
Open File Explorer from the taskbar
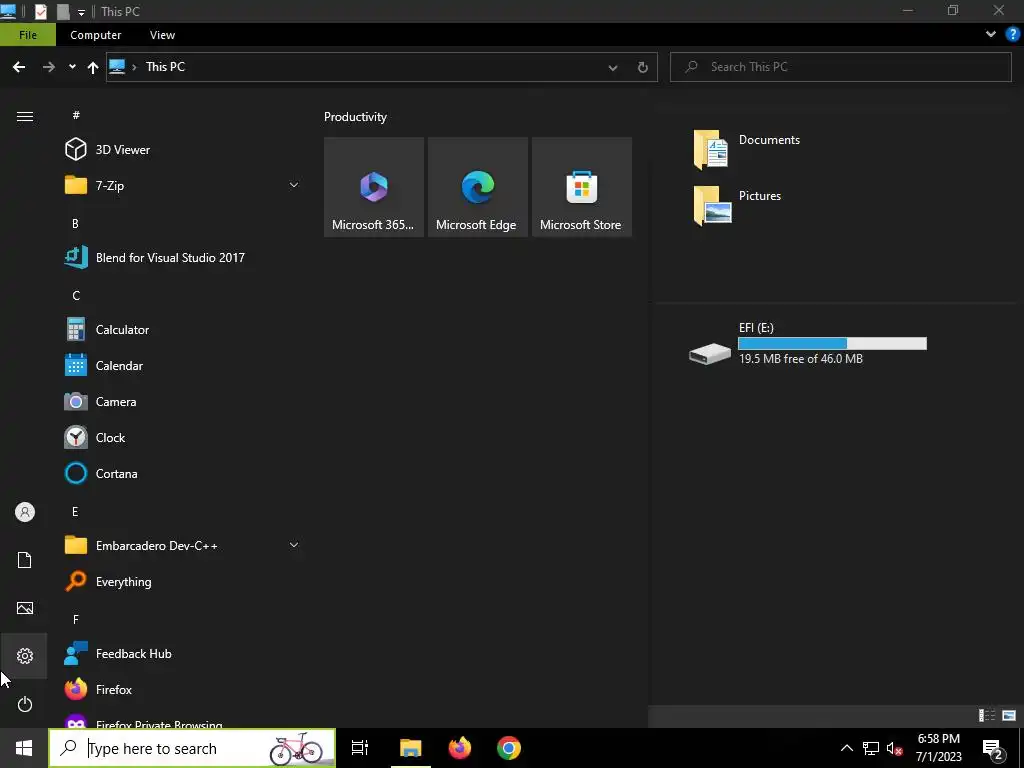411,748
